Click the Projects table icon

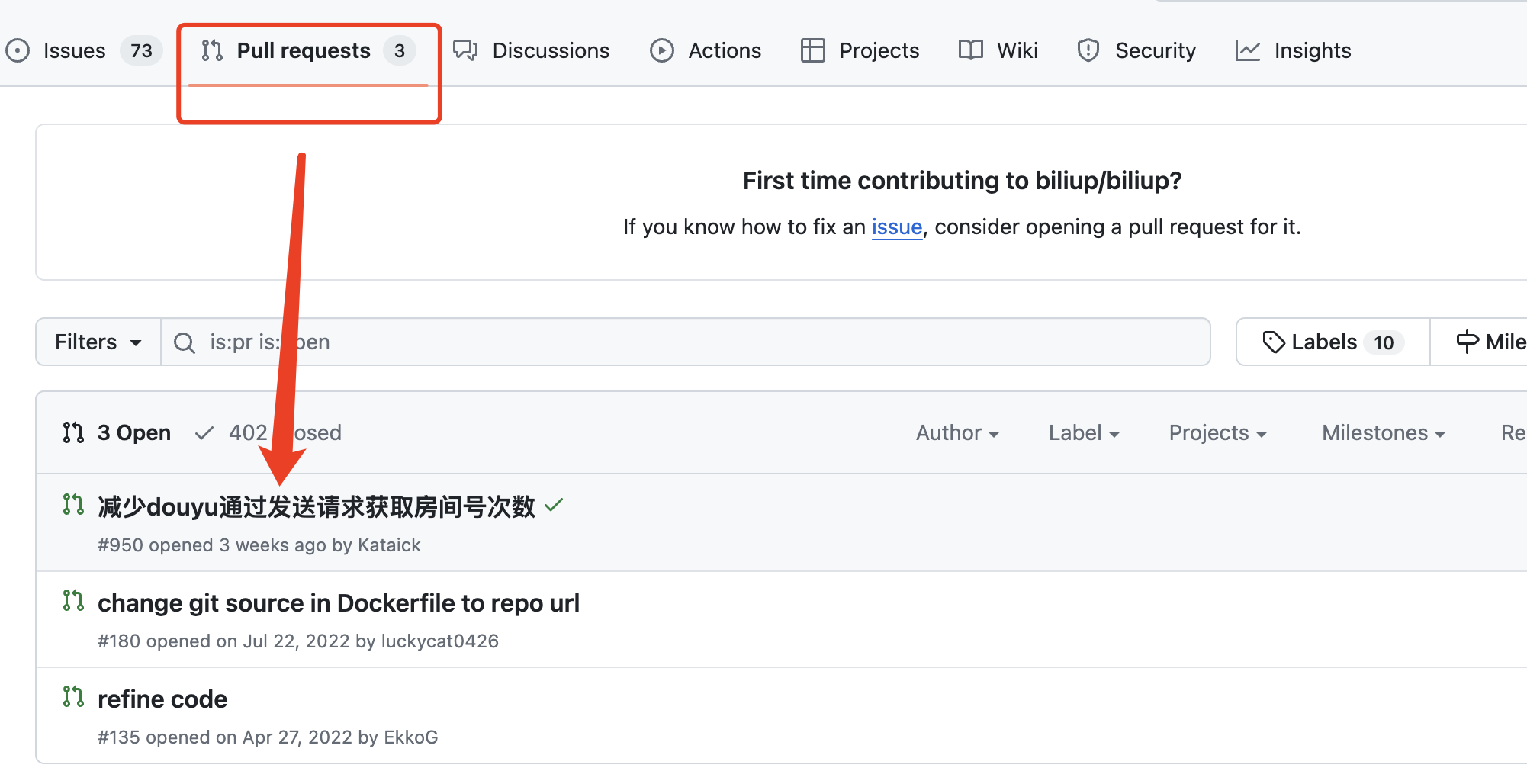coord(812,50)
